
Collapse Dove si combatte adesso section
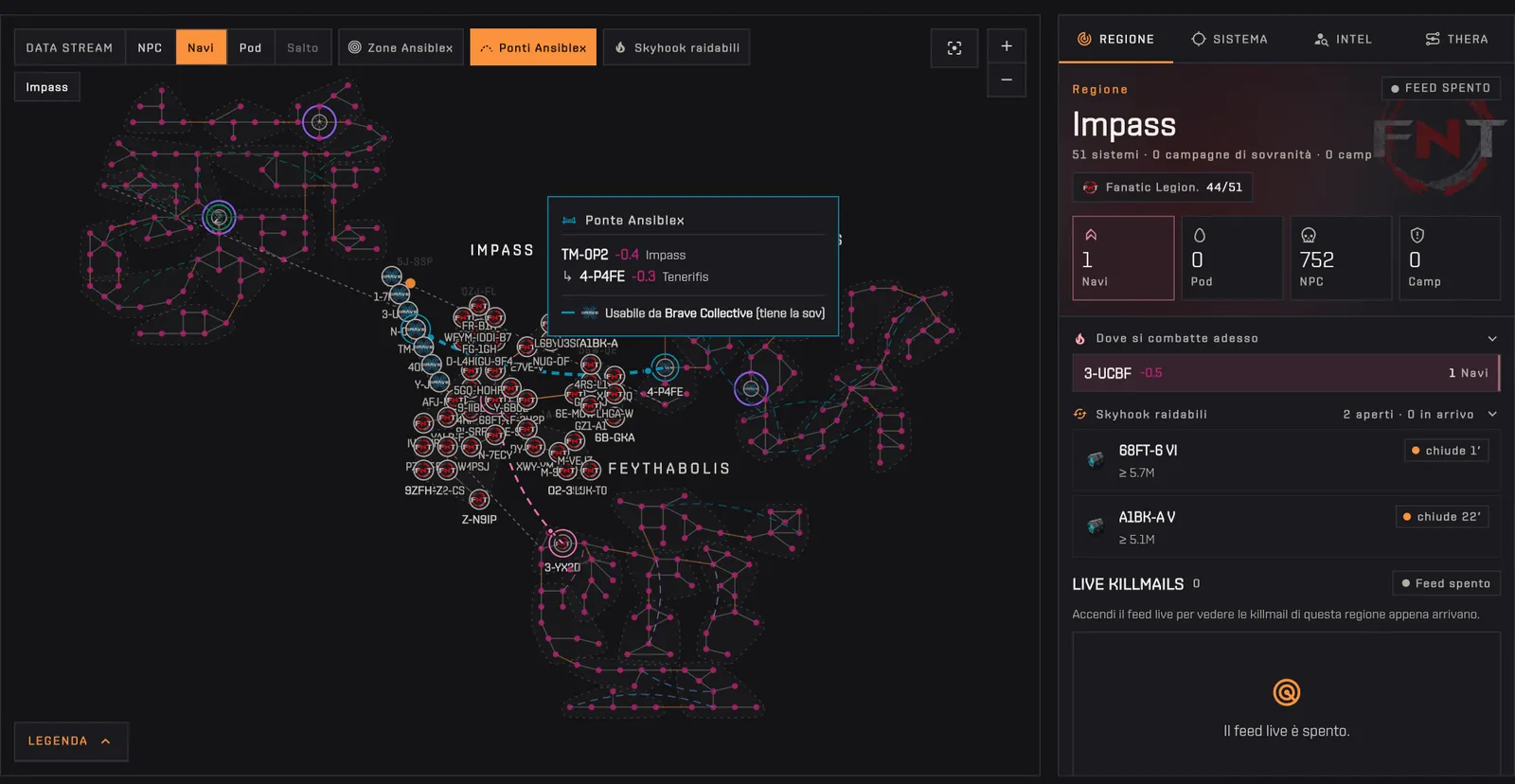click(x=1492, y=339)
